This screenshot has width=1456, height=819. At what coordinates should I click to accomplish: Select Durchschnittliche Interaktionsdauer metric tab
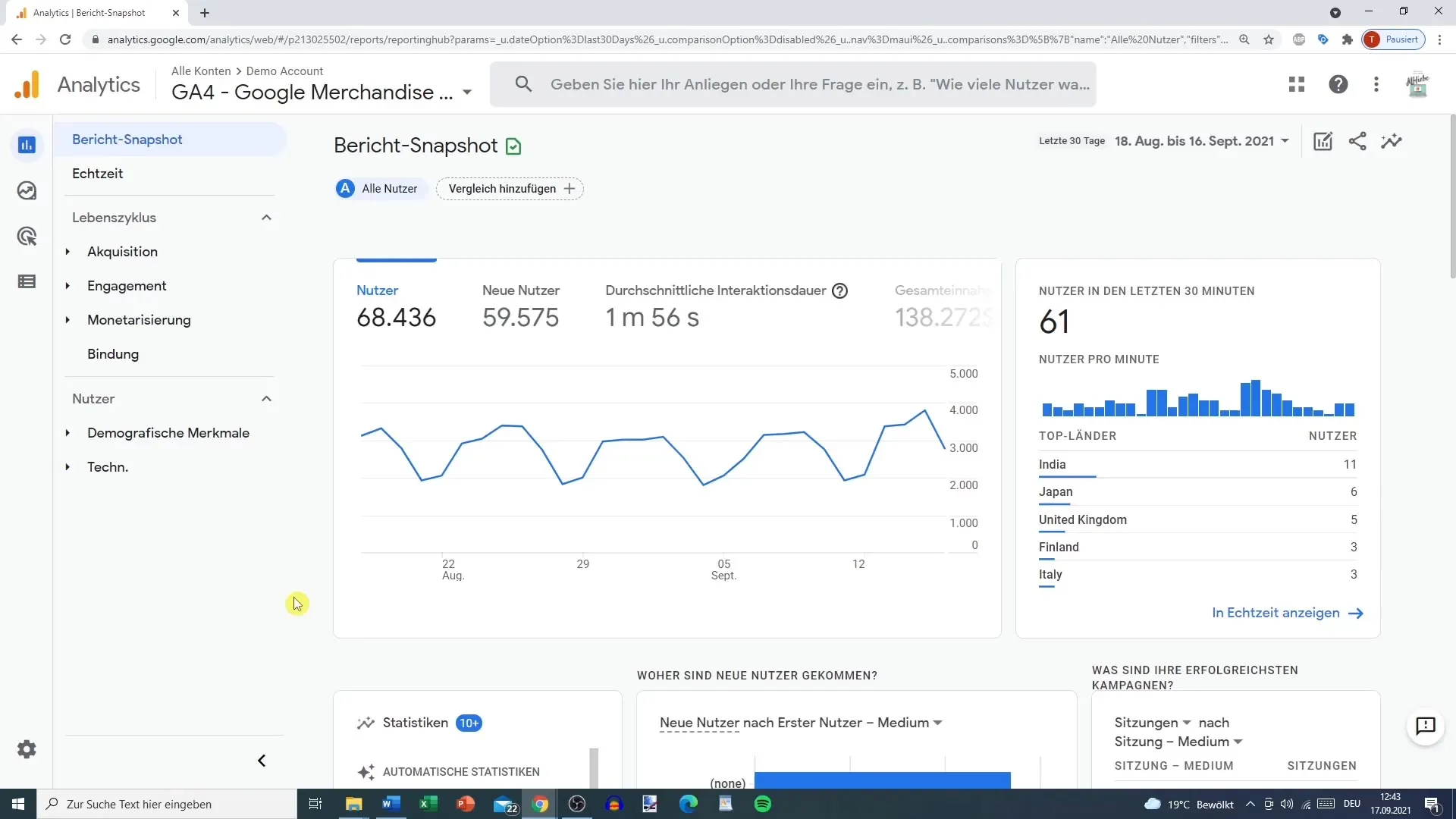(x=726, y=307)
